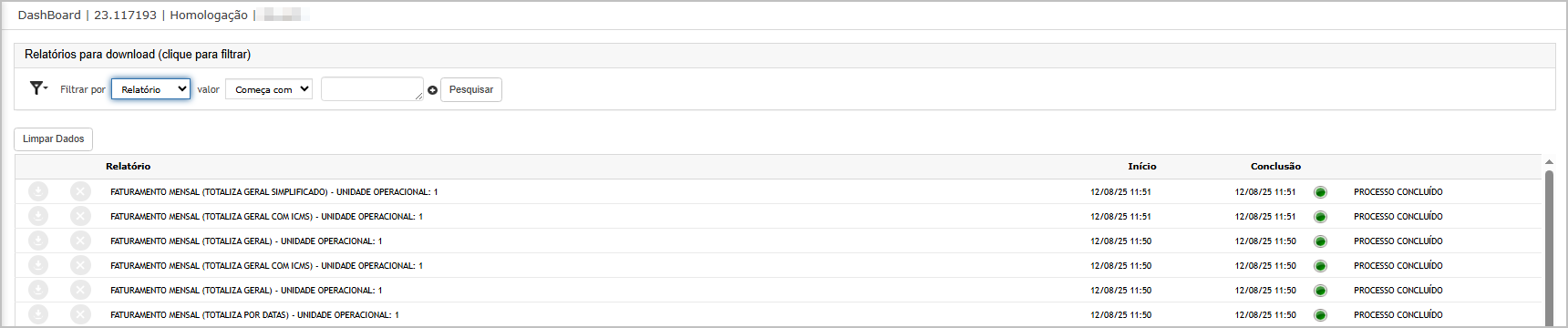
Task: Click the Início column header
Action: pyautogui.click(x=1141, y=166)
